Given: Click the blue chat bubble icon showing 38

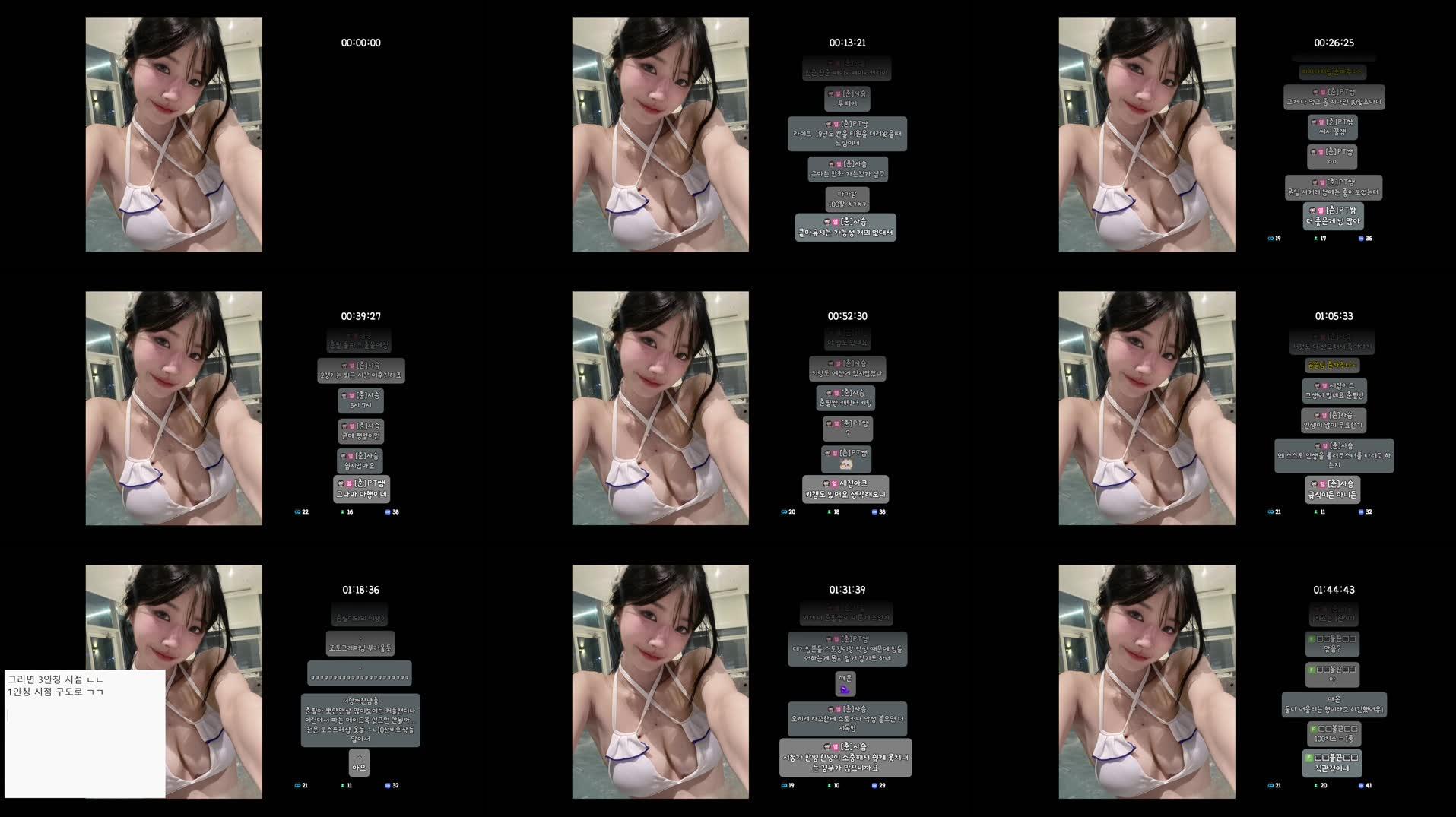Looking at the screenshot, I should coord(387,511).
